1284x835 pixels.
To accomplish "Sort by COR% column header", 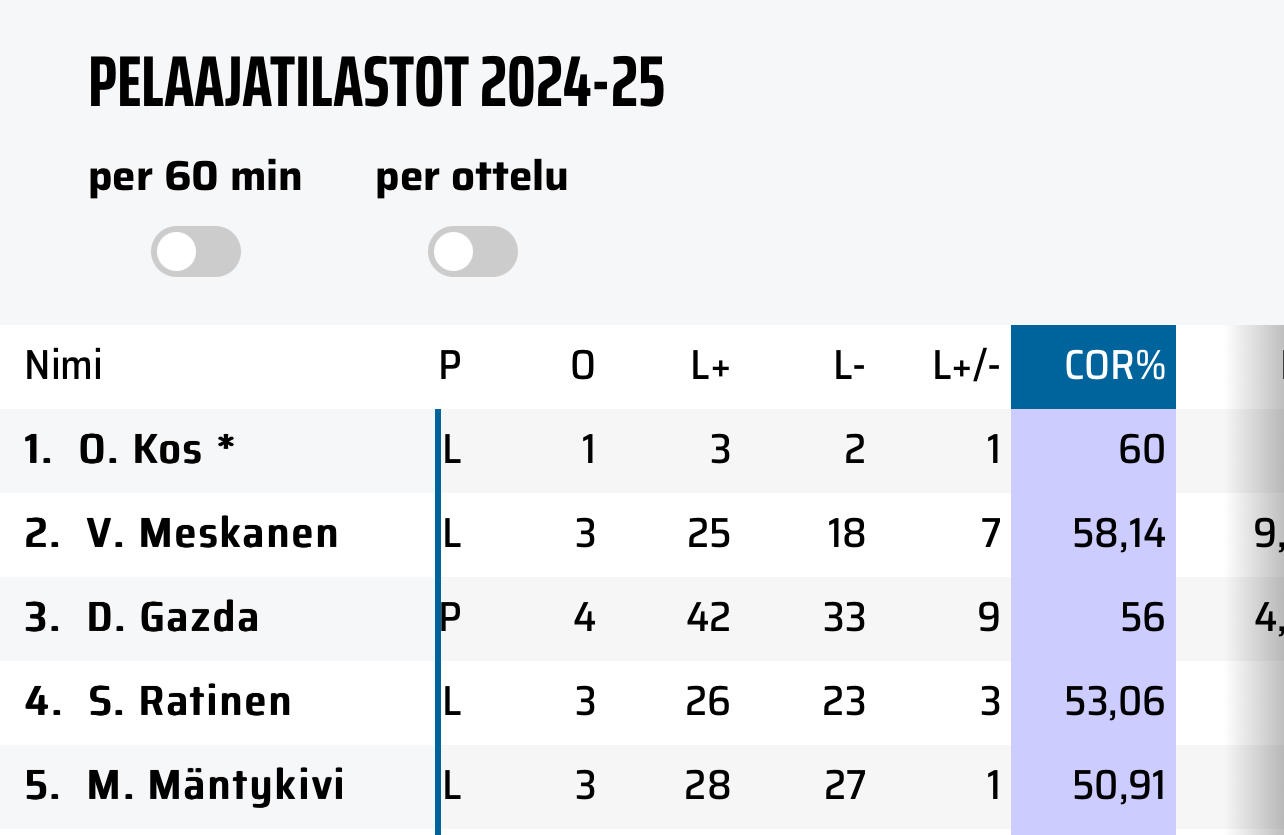I will 1115,367.
